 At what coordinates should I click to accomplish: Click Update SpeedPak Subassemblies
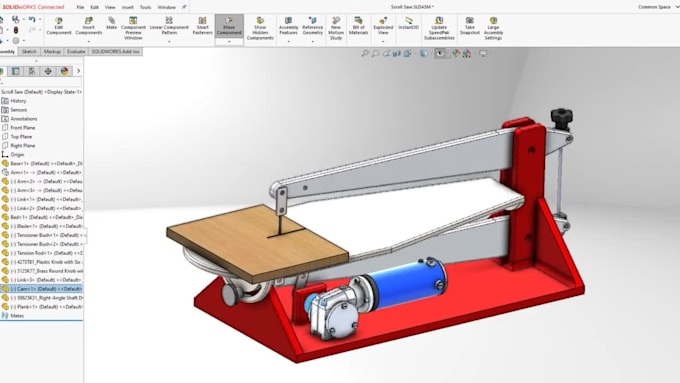click(x=439, y=28)
